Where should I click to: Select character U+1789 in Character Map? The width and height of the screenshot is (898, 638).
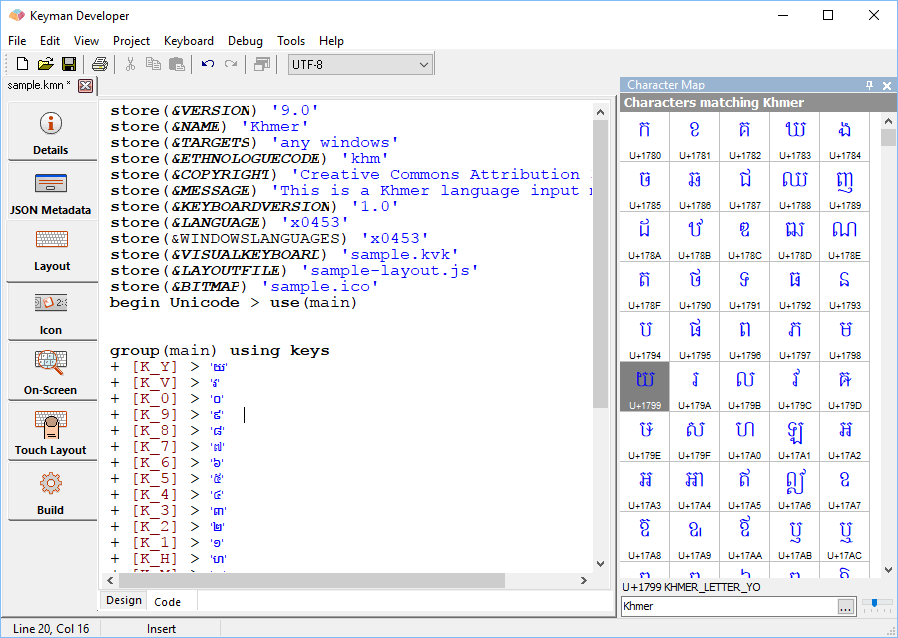[845, 187]
